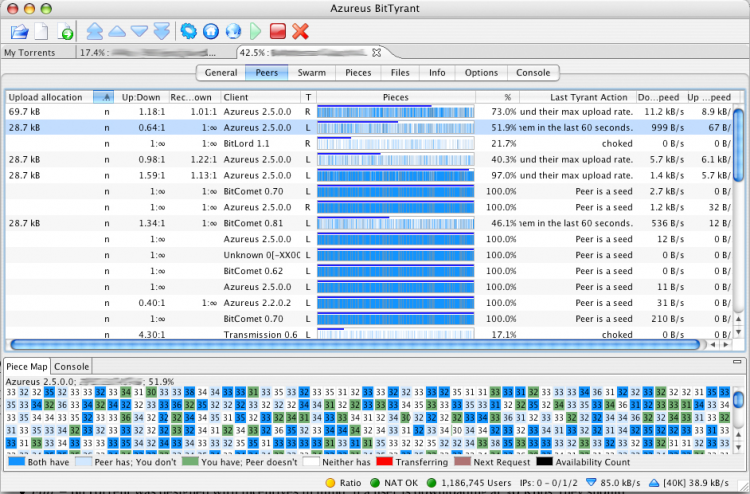Sort by % column header
Image resolution: width=750 pixels, height=494 pixels.
pos(497,97)
